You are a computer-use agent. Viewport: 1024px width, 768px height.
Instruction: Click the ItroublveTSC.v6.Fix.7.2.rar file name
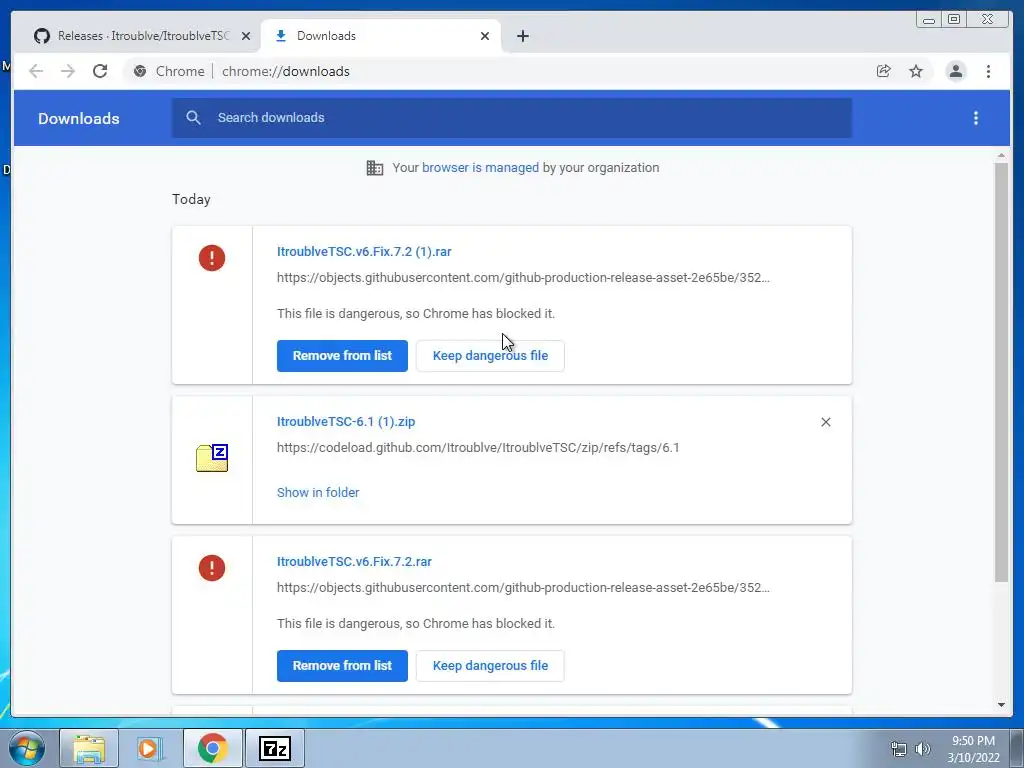(354, 562)
